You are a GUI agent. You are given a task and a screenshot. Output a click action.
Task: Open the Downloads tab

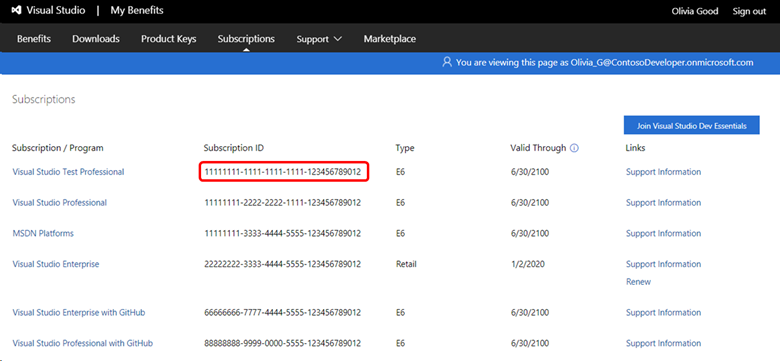pos(96,39)
